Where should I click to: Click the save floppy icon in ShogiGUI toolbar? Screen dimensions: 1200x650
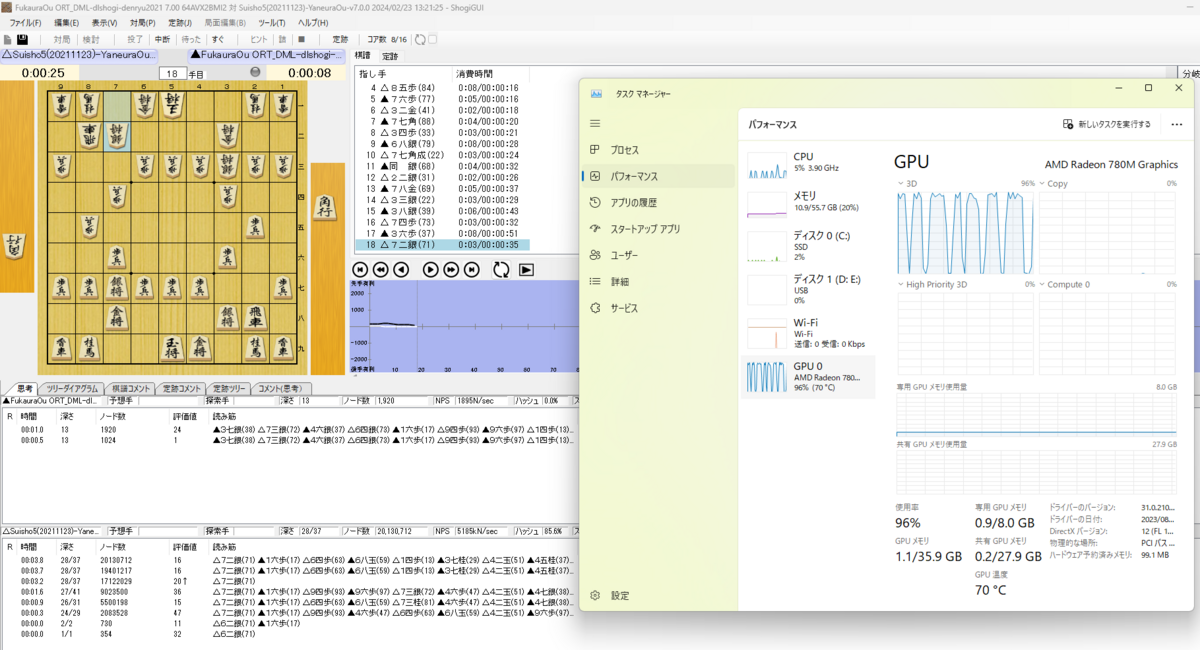click(x=22, y=39)
